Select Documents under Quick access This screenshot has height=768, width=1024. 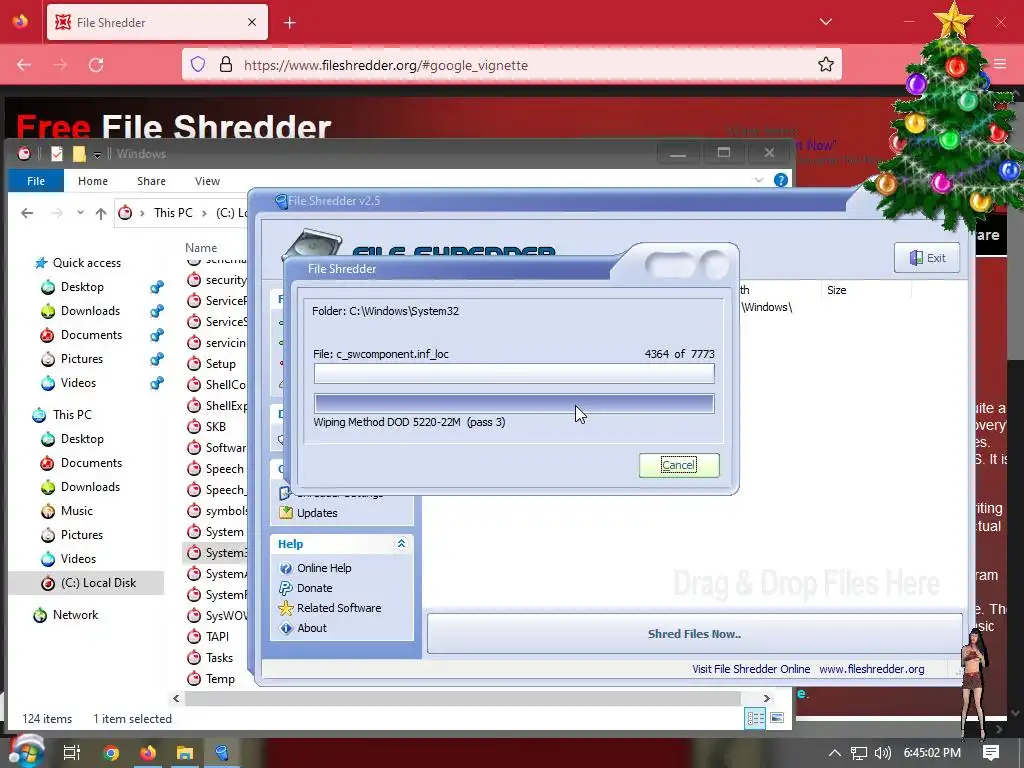click(91, 335)
